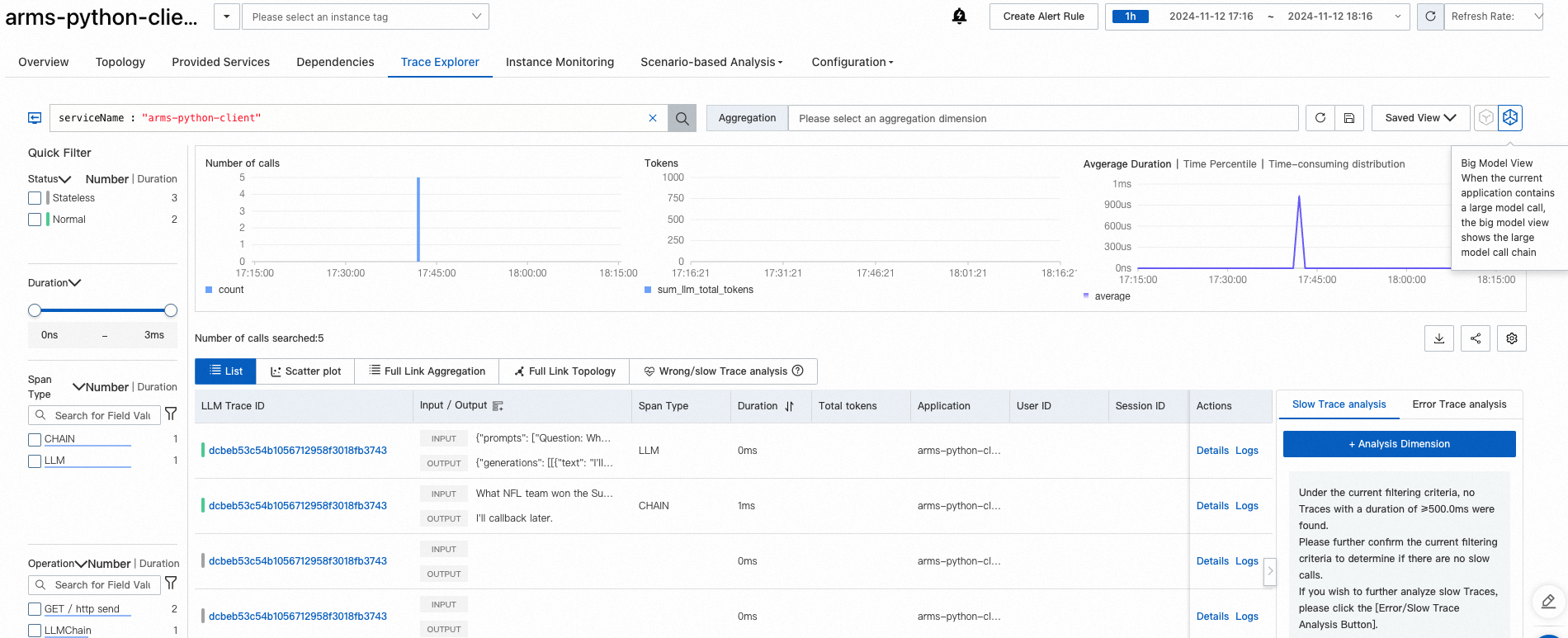Click the alert bell icon
1568x638 pixels.
tap(959, 17)
